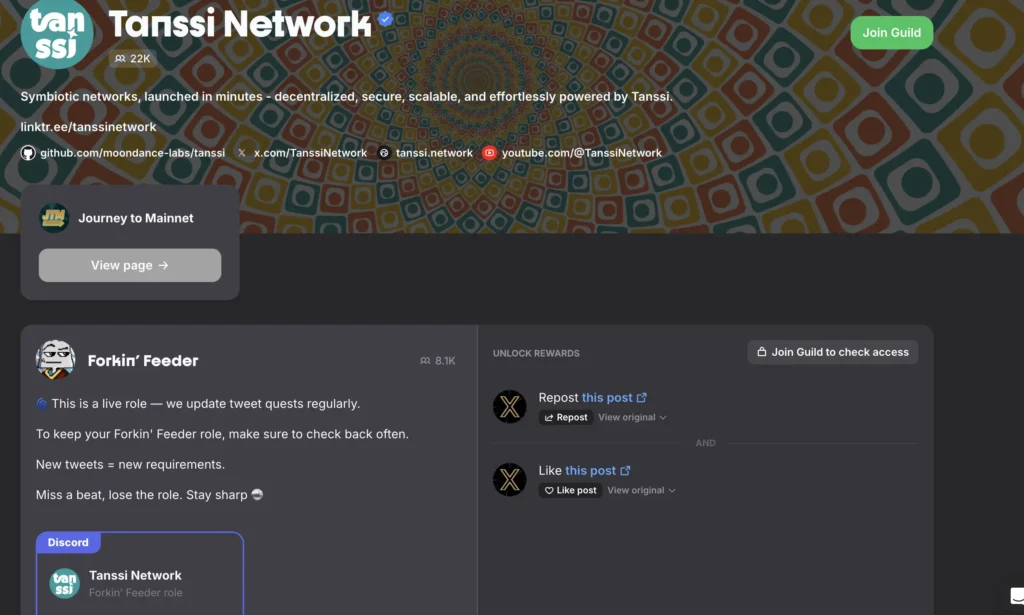1024x615 pixels.
Task: Click the GitHub icon beside moondance-labs link
Action: [28, 153]
